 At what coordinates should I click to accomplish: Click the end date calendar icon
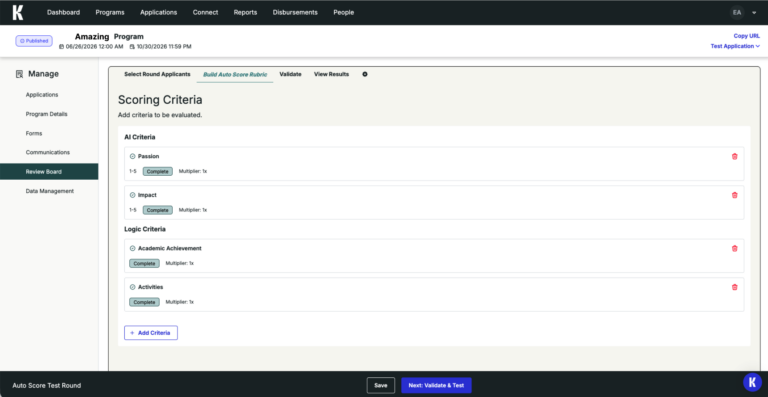[x=132, y=47]
